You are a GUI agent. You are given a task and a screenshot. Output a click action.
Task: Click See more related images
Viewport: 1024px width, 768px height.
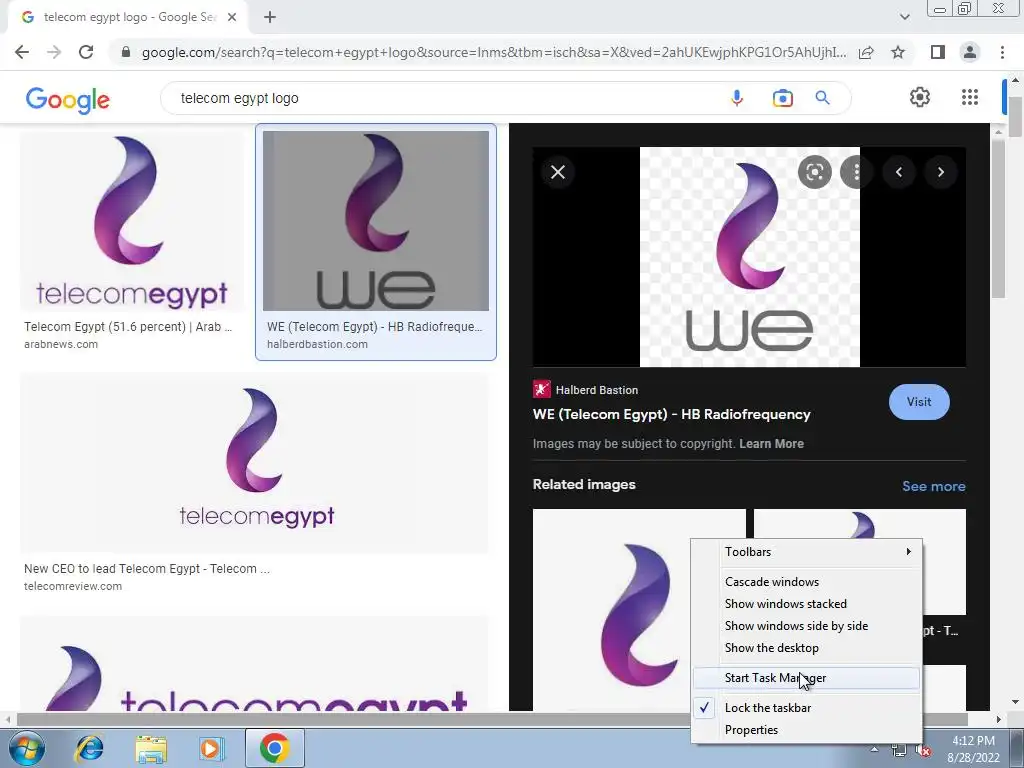coord(933,487)
